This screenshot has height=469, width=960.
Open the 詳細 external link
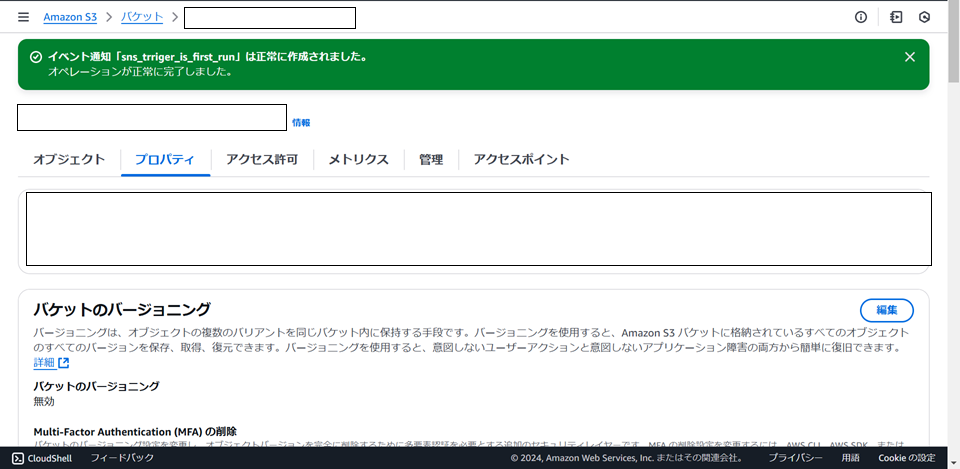click(x=51, y=363)
